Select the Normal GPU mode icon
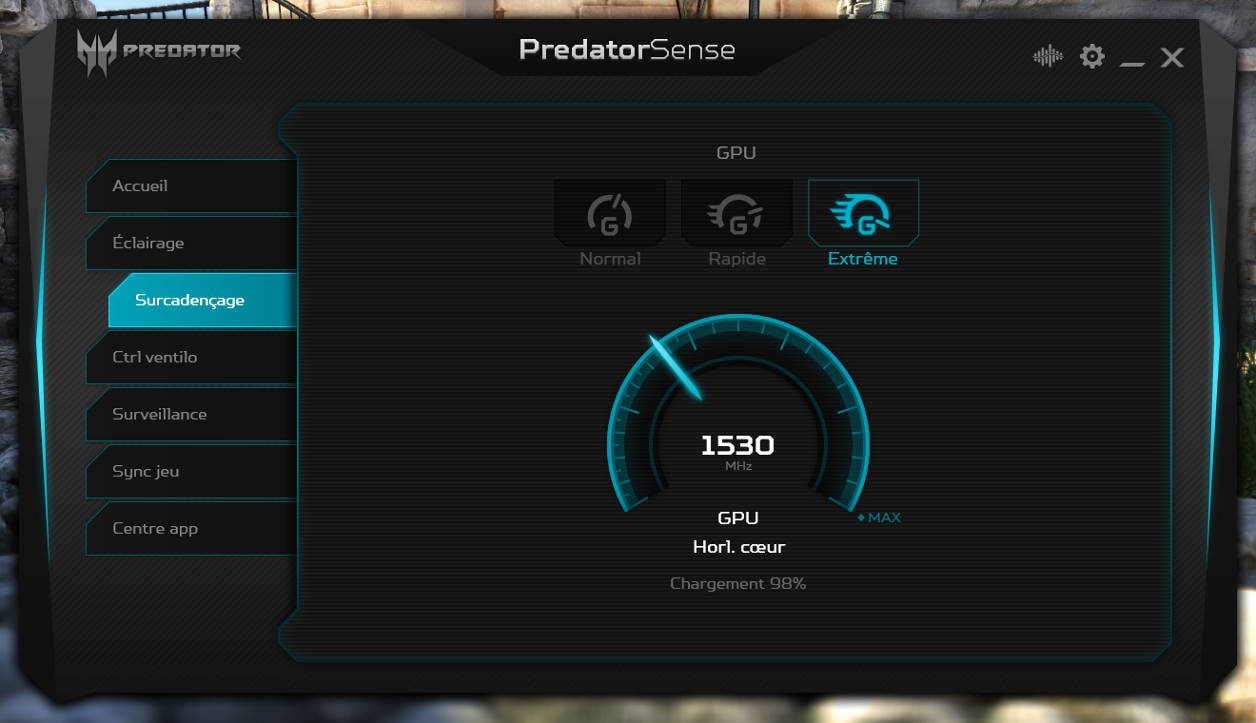Viewport: 1256px width, 723px height. 610,213
